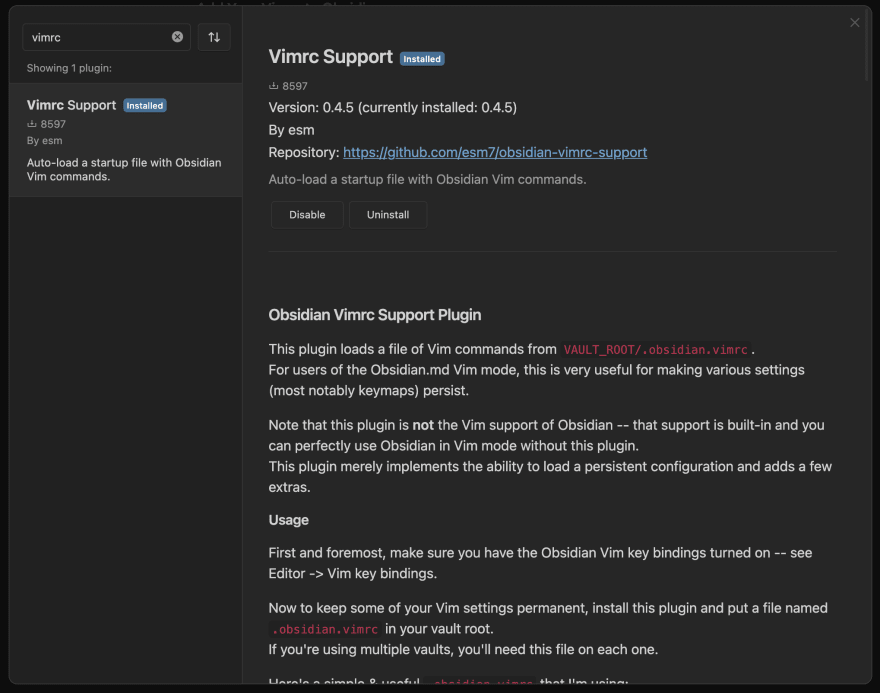Viewport: 880px width, 693px height.
Task: Open the plugin sort order options
Action: pyautogui.click(x=214, y=37)
